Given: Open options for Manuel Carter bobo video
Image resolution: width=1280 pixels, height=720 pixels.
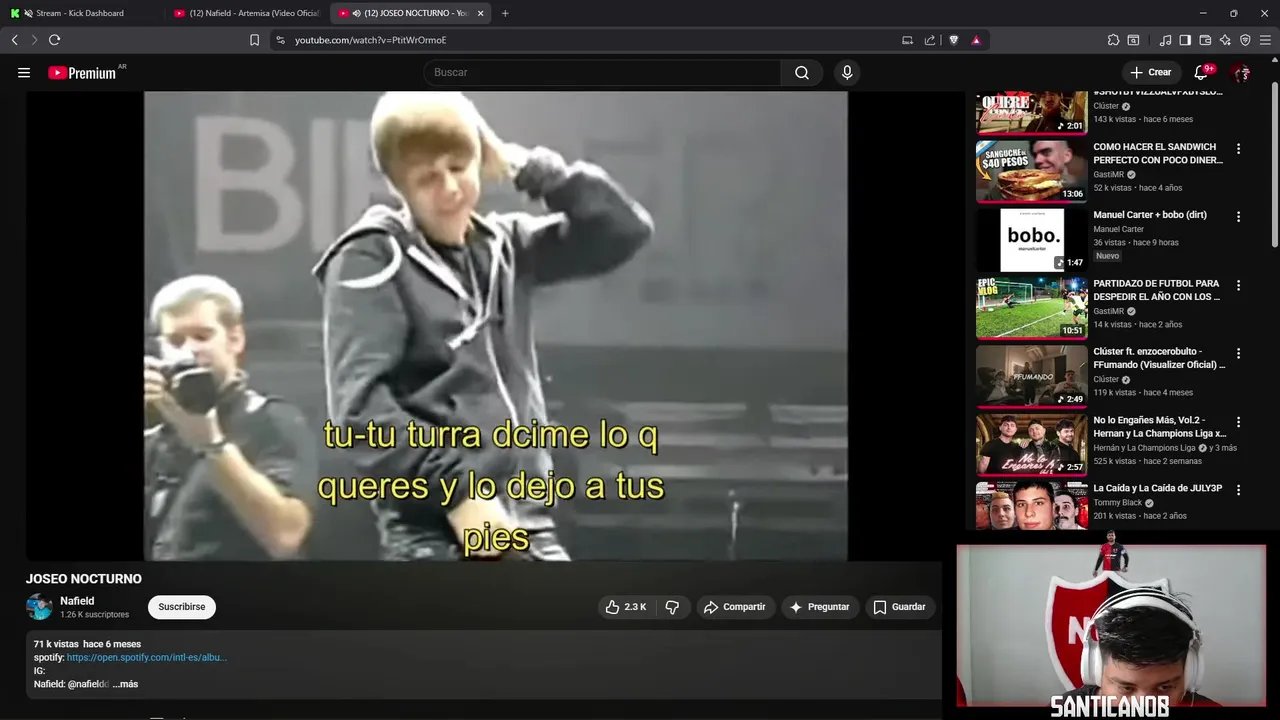Looking at the screenshot, I should [1238, 217].
